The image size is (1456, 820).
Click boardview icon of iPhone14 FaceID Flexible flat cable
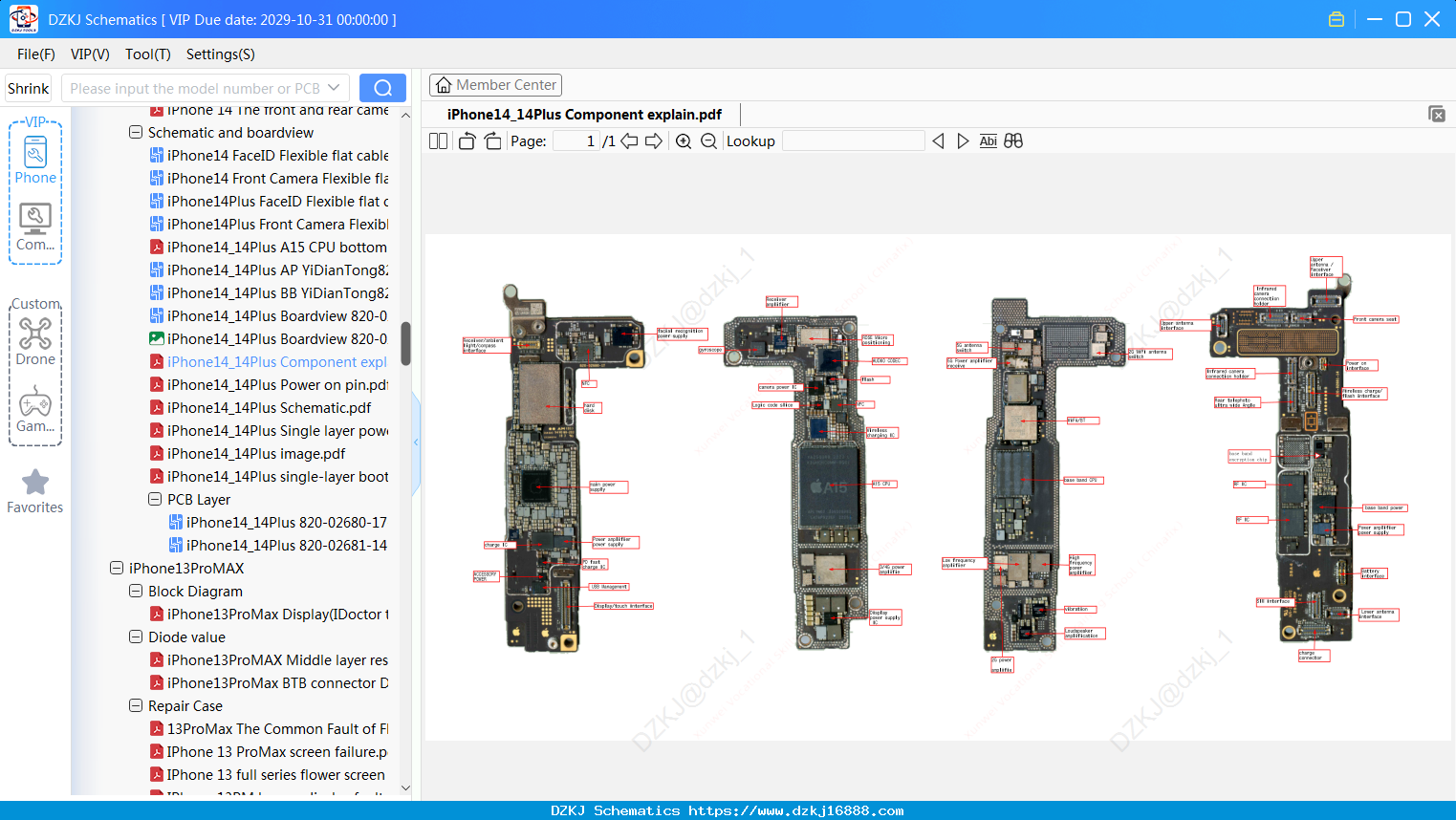pos(157,155)
